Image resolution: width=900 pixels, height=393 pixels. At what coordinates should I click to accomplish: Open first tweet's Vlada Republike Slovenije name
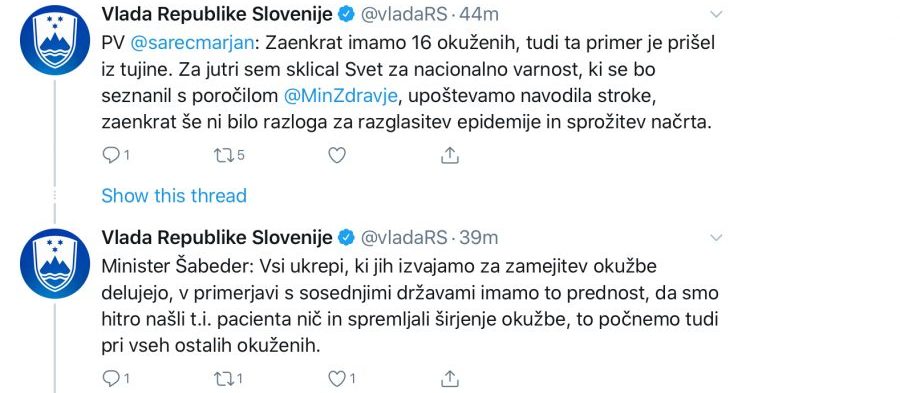pyautogui.click(x=217, y=15)
